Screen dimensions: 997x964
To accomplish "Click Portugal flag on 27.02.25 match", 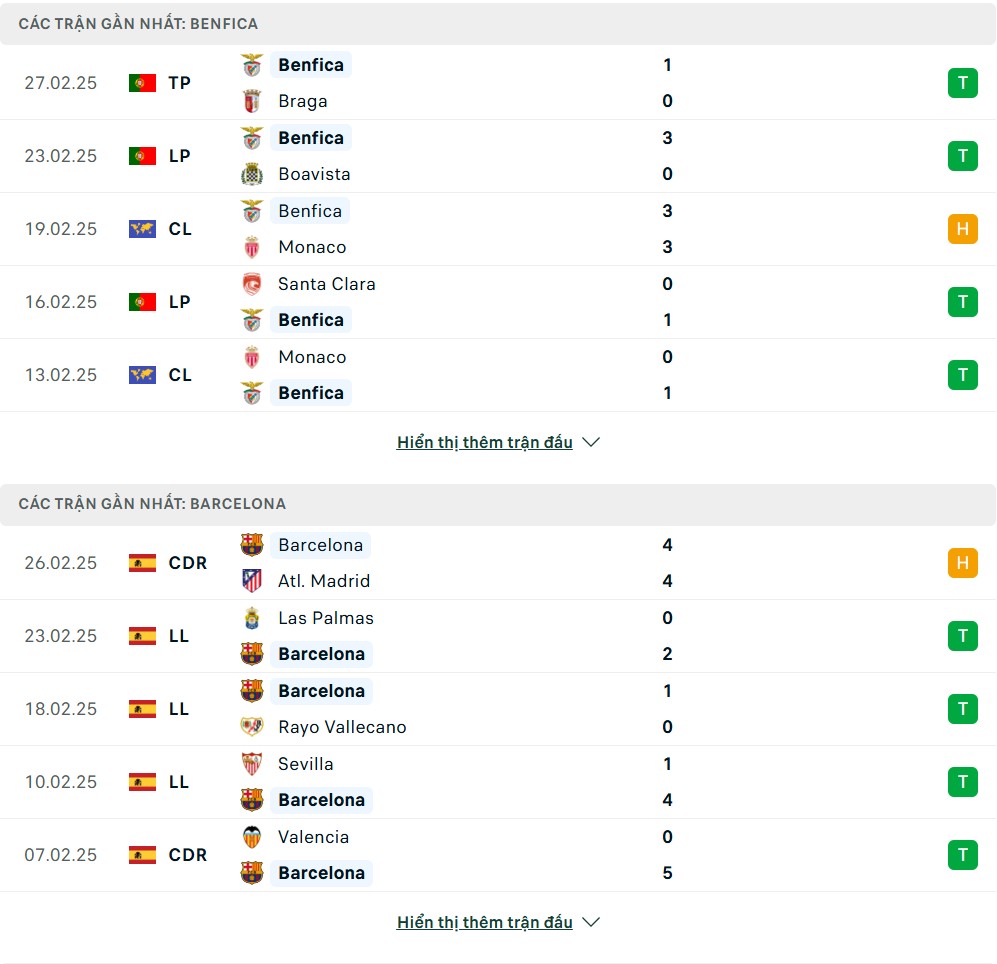I will (142, 83).
